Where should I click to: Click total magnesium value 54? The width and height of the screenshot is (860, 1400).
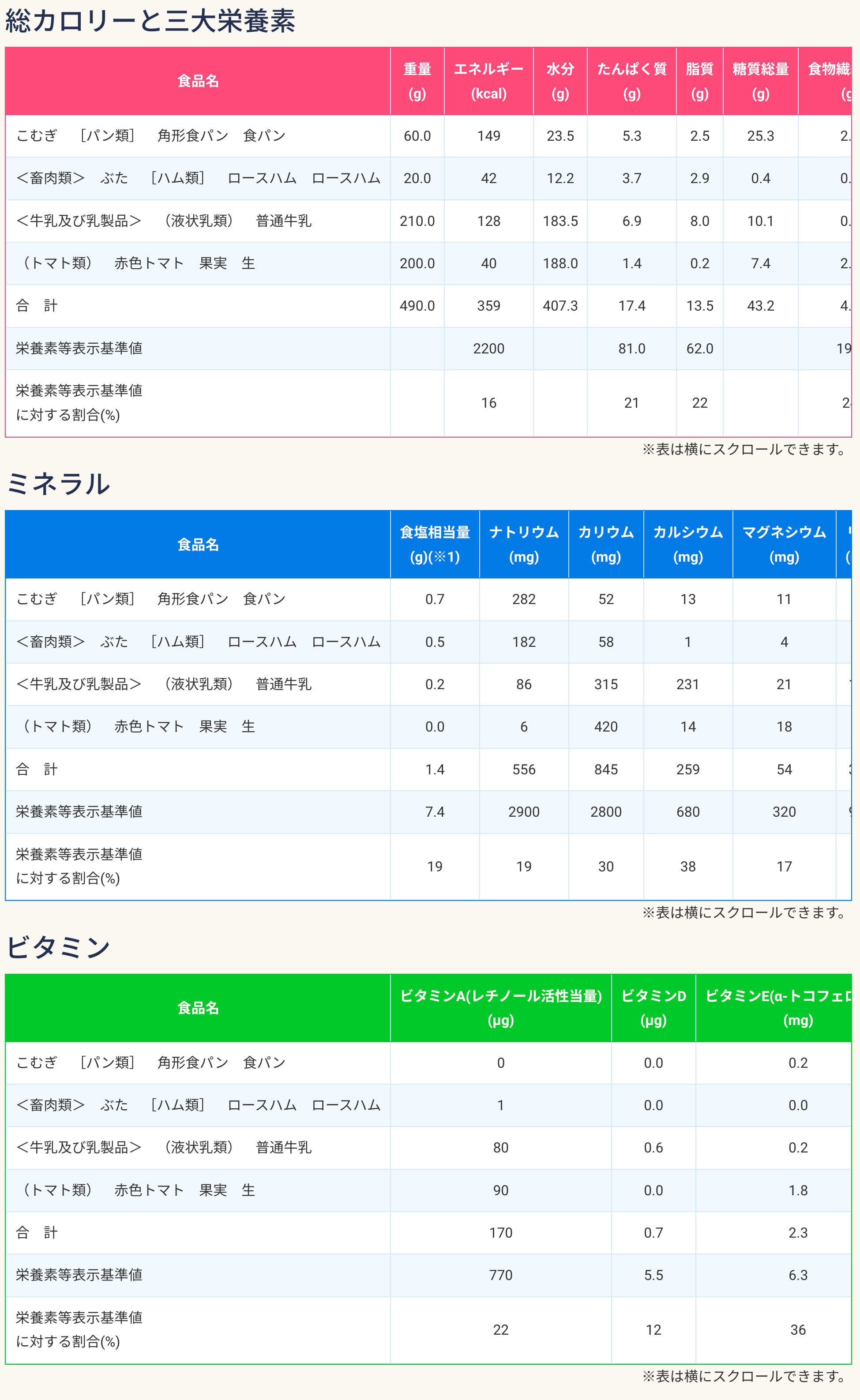[x=785, y=769]
